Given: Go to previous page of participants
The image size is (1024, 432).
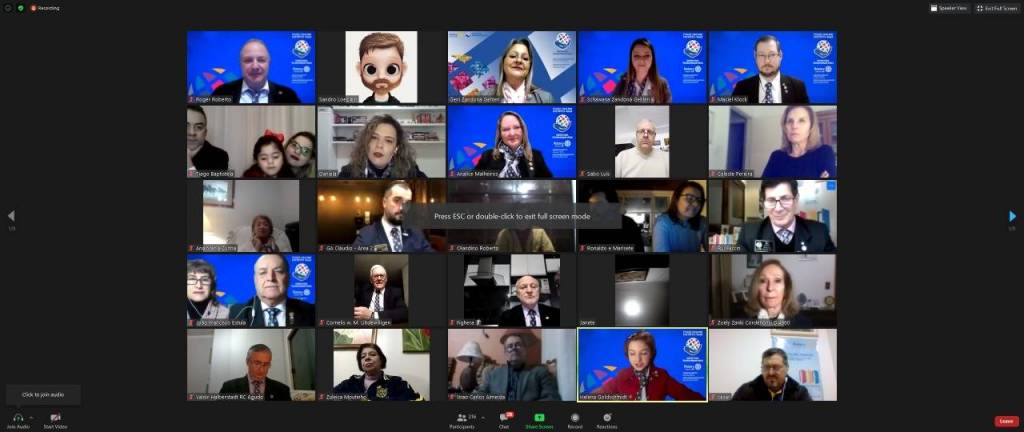Looking at the screenshot, I should (x=11, y=216).
